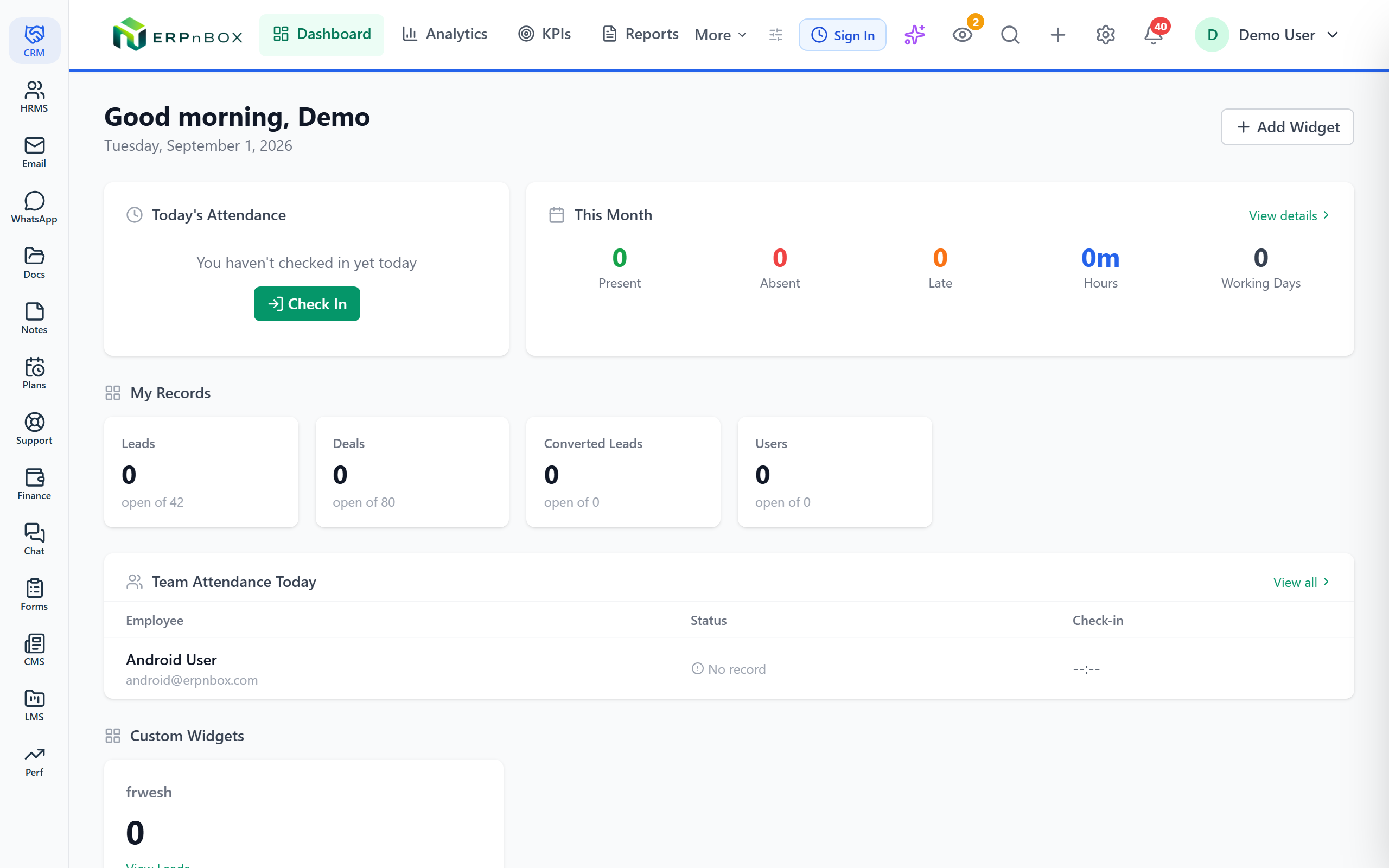Screen dimensions: 1389x868
Task: Open the Converted Leads record card
Action: point(623,472)
